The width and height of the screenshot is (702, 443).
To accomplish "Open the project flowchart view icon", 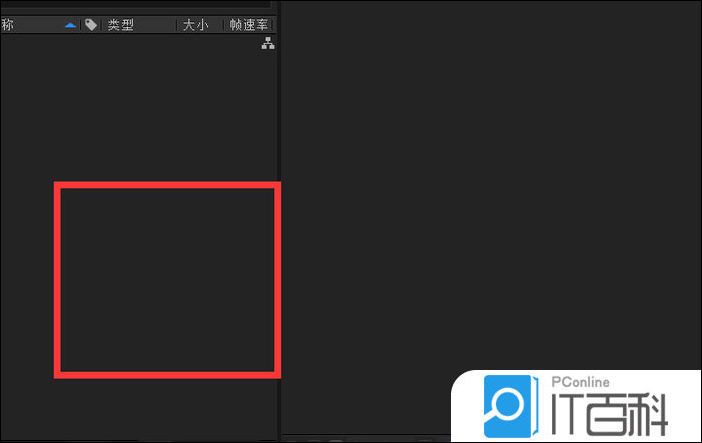I will pyautogui.click(x=268, y=43).
